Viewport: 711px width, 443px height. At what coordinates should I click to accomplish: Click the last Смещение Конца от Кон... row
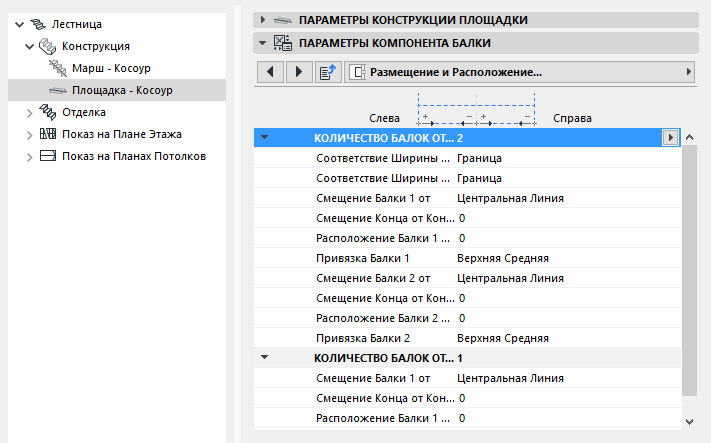click(467, 399)
